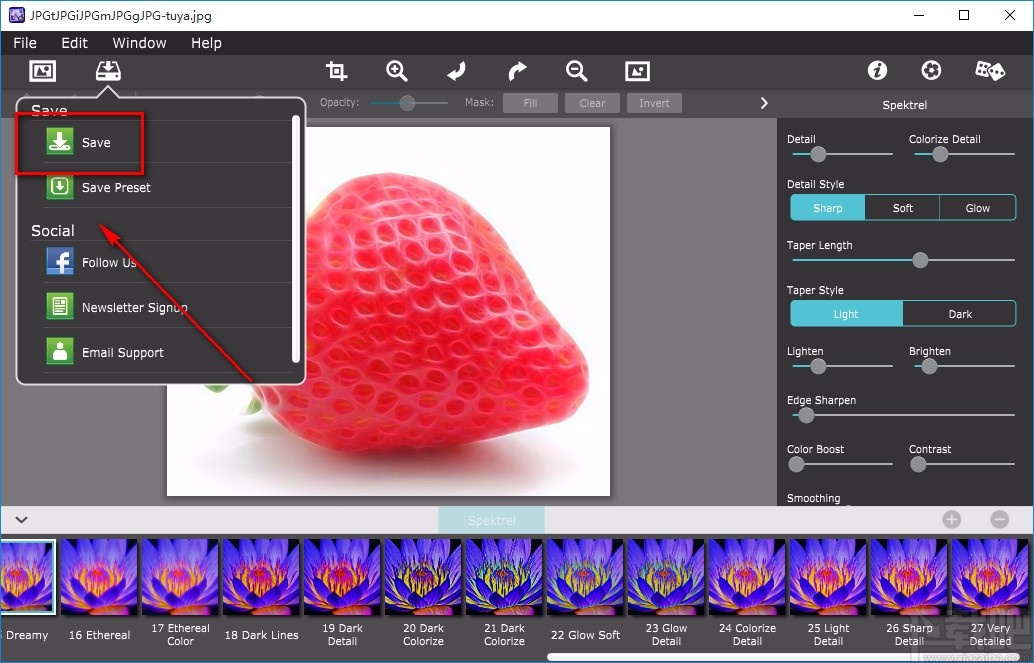Viewport: 1034px width, 663px height.
Task: Select the 17 Ethereal Color preset thumbnail
Action: (x=180, y=577)
